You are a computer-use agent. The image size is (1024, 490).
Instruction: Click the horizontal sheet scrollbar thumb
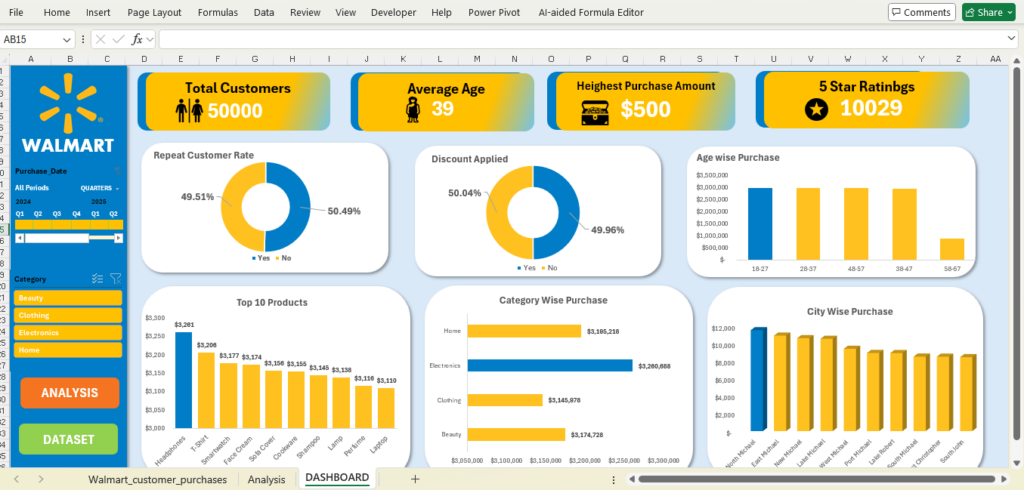(815, 479)
